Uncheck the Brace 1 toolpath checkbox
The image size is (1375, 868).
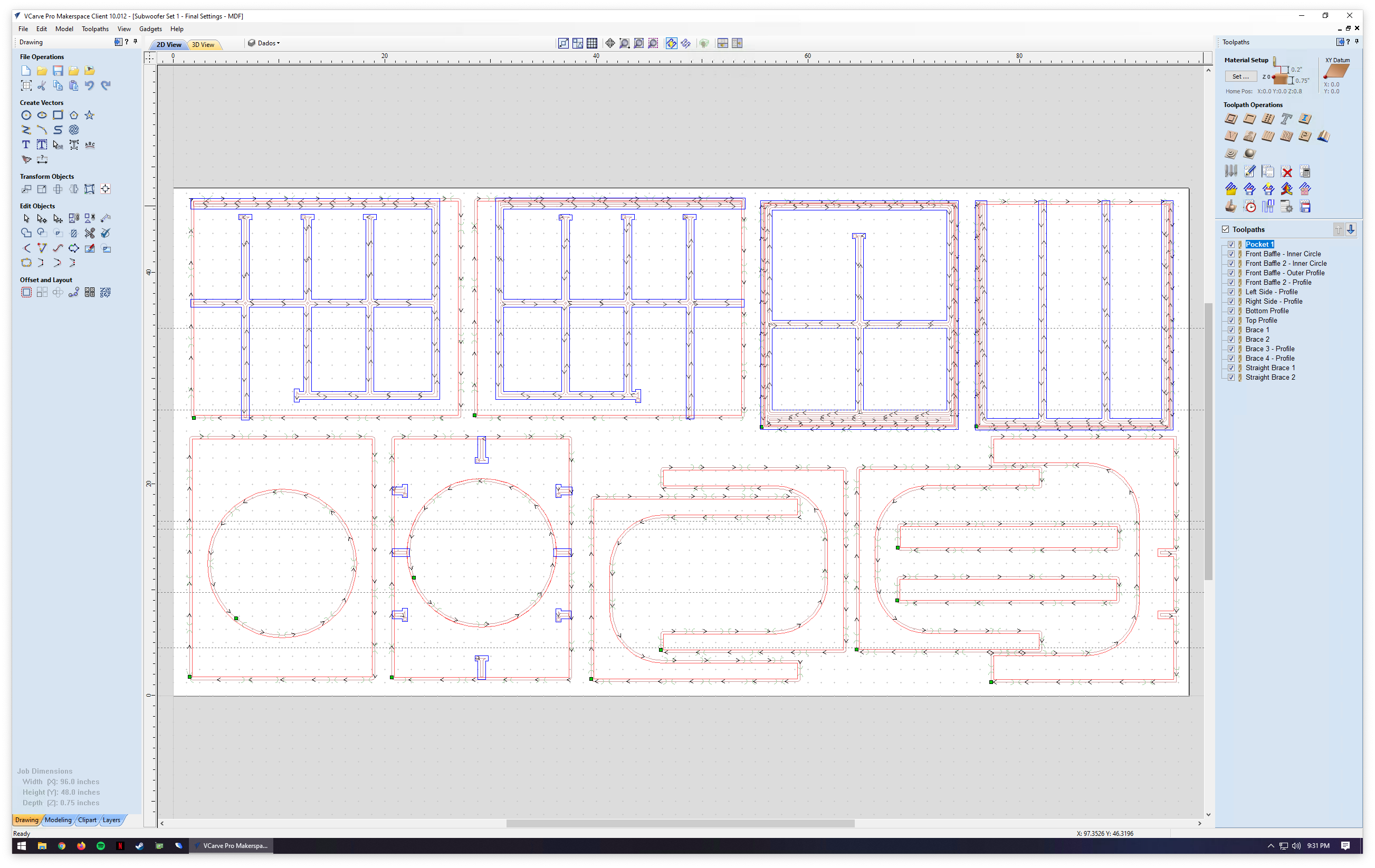[x=1231, y=330]
